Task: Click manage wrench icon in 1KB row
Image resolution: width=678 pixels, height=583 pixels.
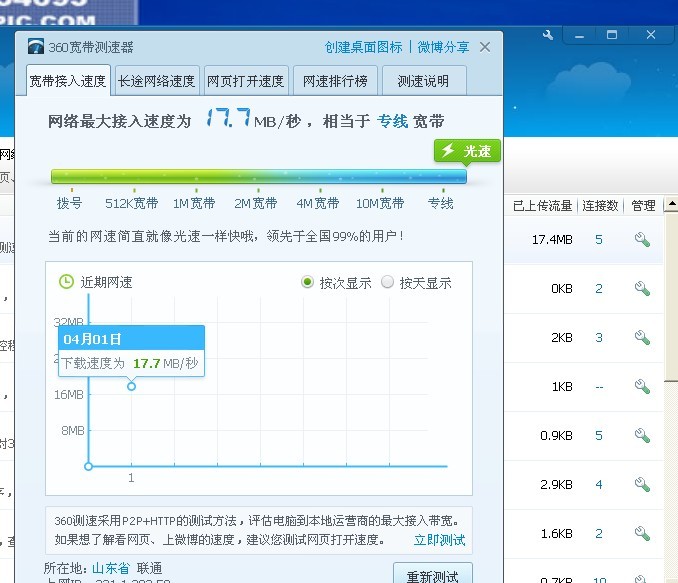Action: 642,386
